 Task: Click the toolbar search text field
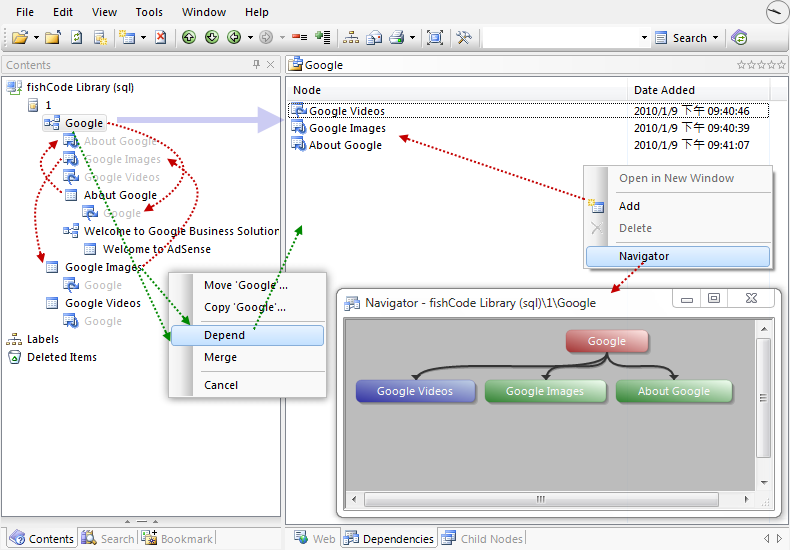point(561,38)
